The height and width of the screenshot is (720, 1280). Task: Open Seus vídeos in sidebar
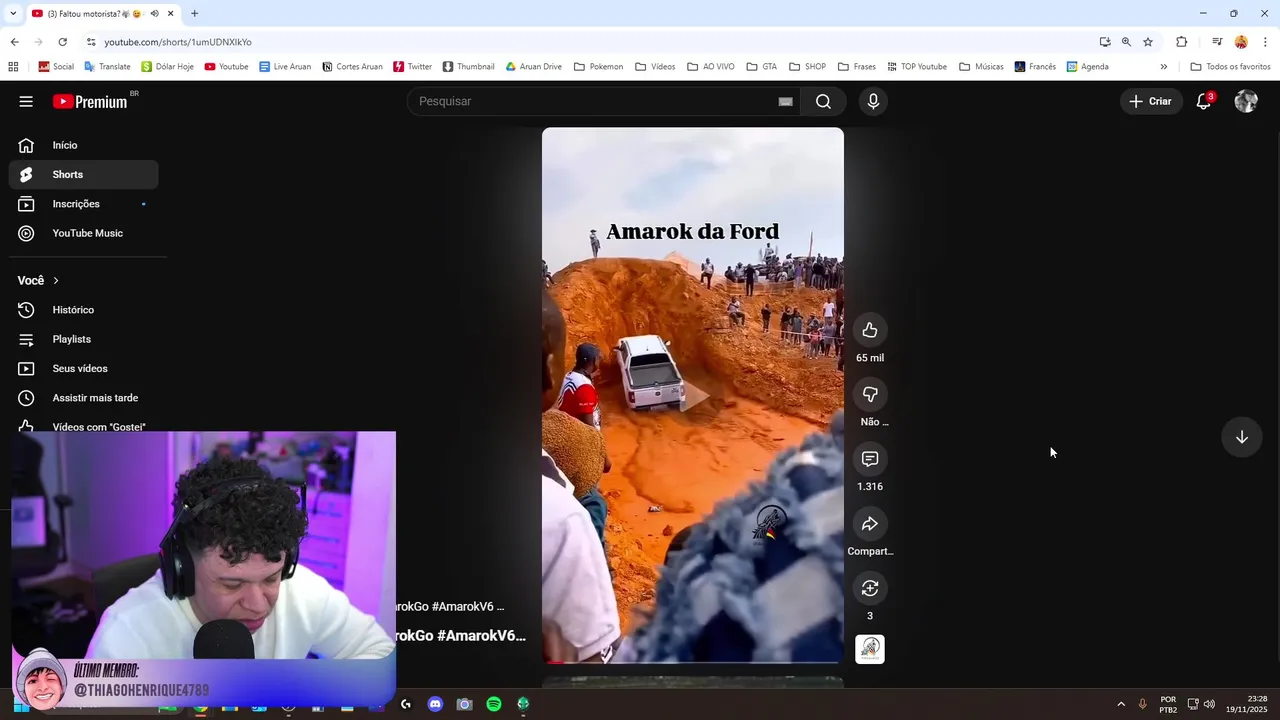[x=84, y=368]
